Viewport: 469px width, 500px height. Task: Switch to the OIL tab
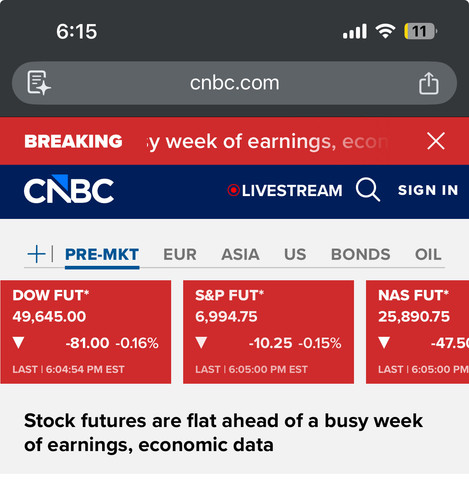(x=428, y=255)
